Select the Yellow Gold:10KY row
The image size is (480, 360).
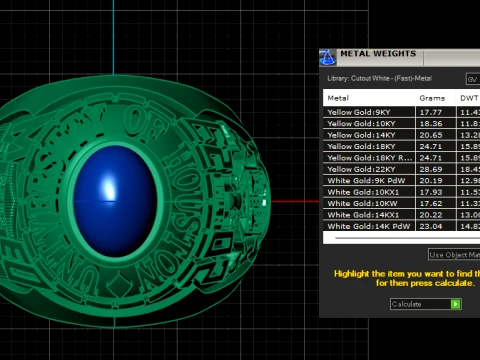coord(401,124)
